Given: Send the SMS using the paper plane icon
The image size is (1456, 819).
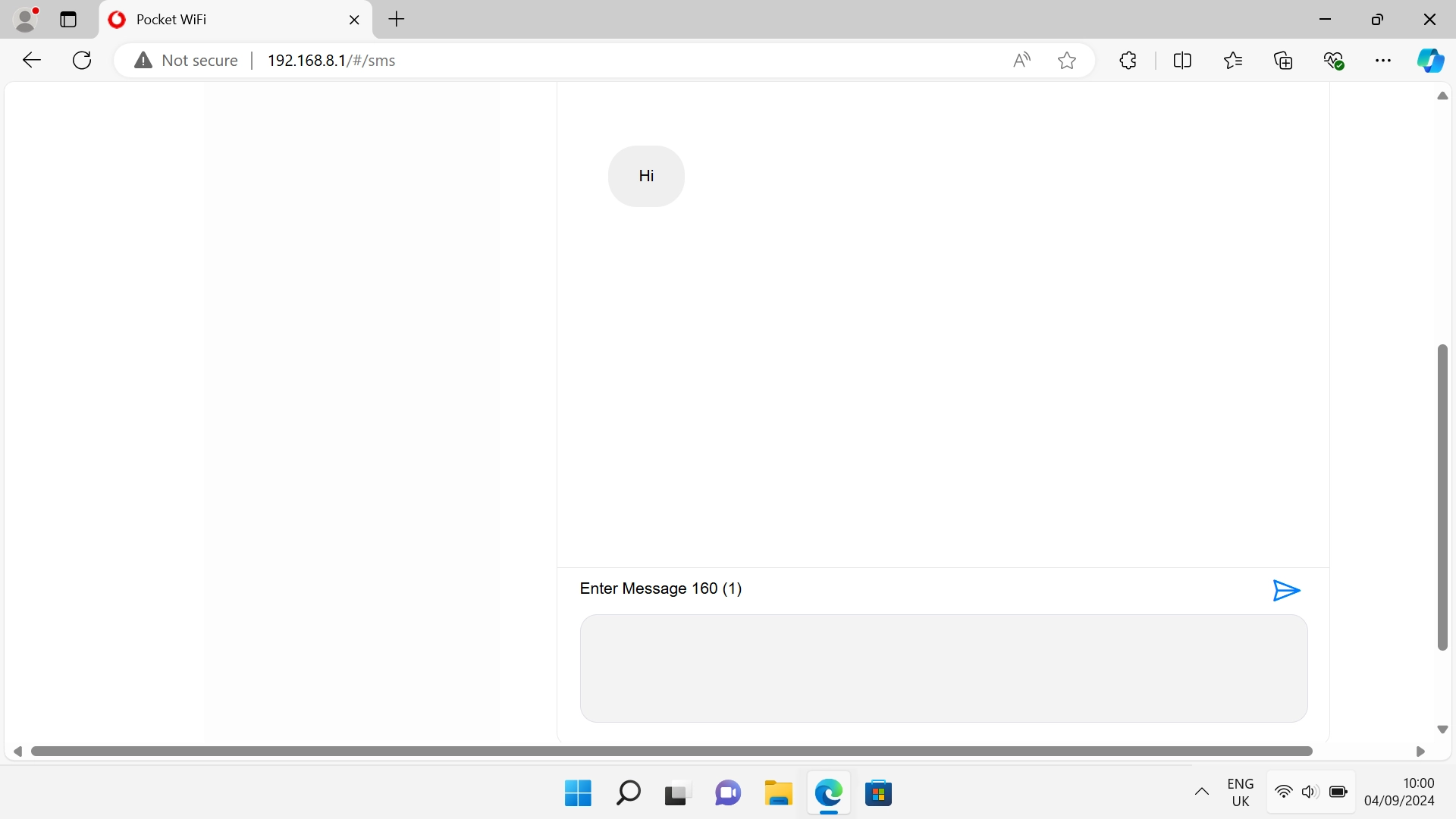Looking at the screenshot, I should pos(1285,590).
